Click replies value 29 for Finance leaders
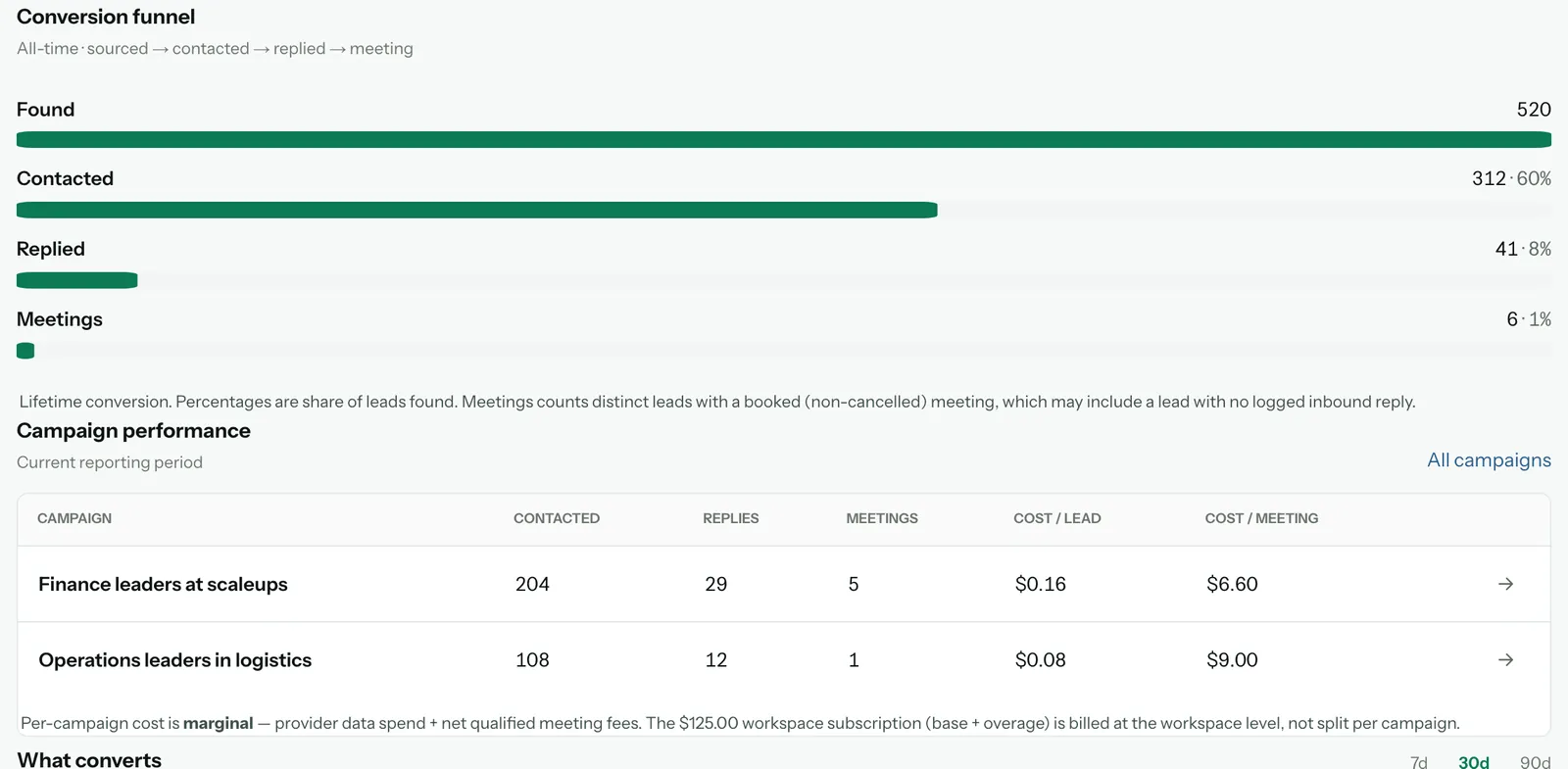The image size is (1568, 769). (715, 584)
